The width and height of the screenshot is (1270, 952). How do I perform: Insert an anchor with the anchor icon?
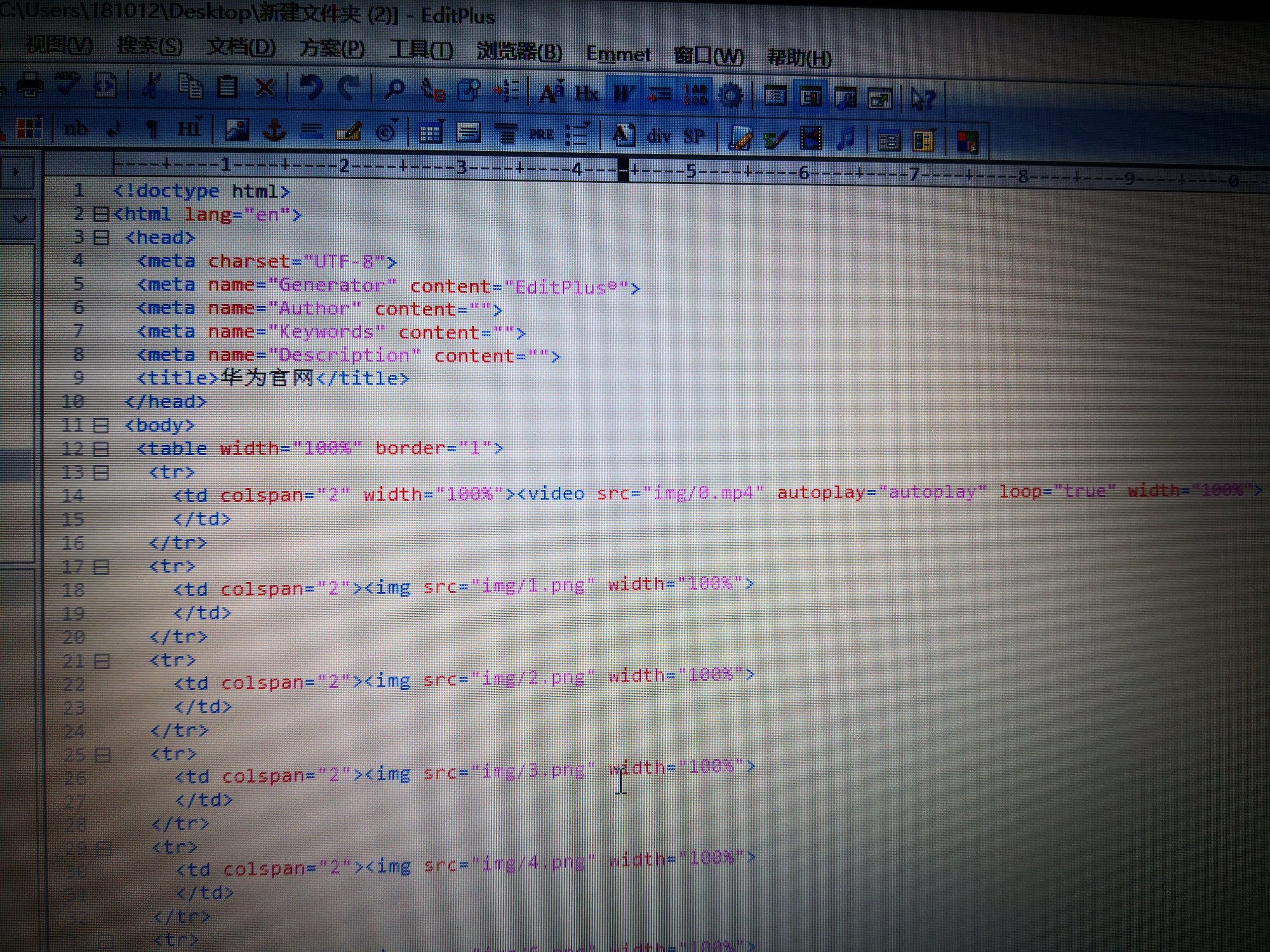(x=274, y=130)
